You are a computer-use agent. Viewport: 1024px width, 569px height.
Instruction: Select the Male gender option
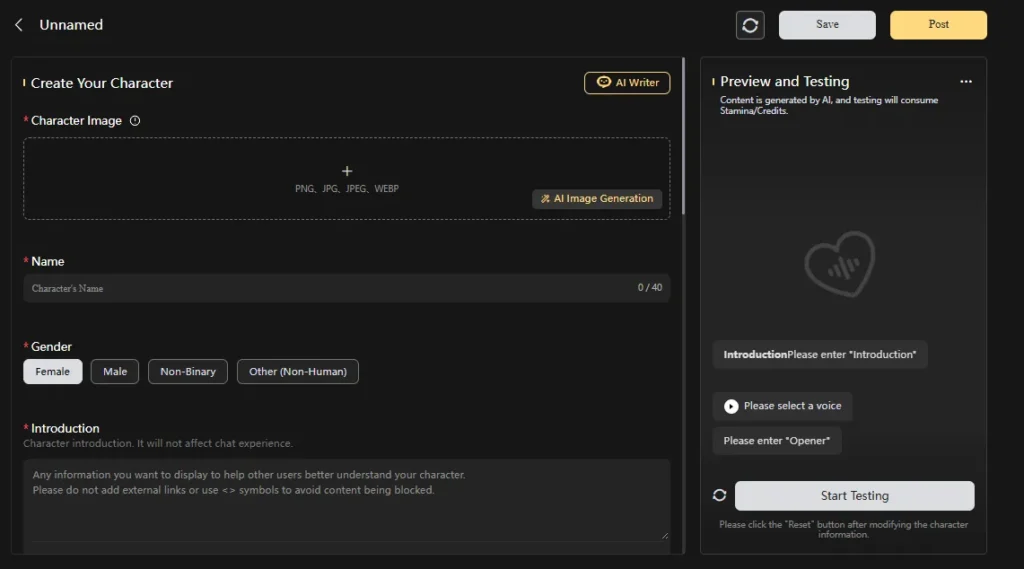tap(115, 372)
